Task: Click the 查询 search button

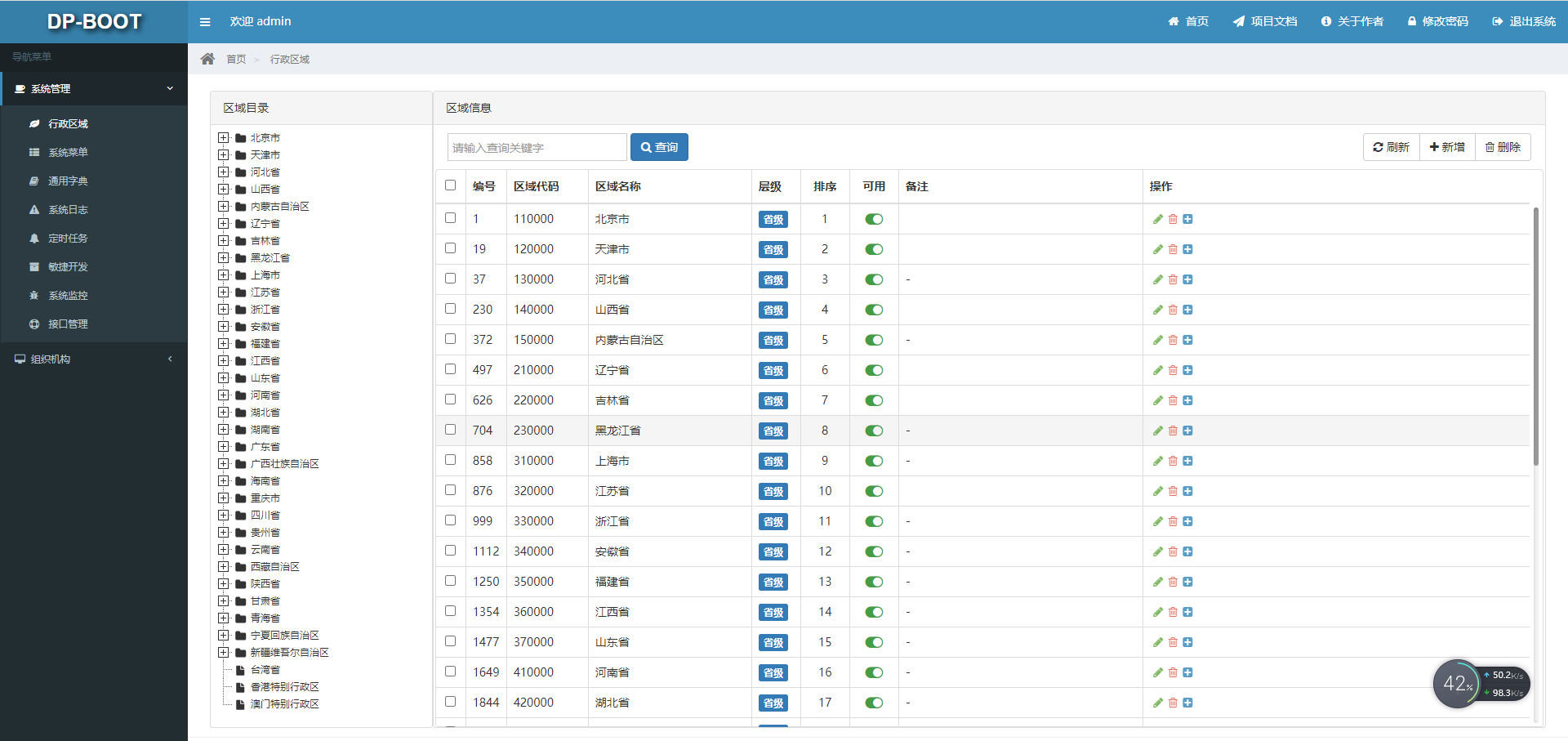Action: pos(659,147)
